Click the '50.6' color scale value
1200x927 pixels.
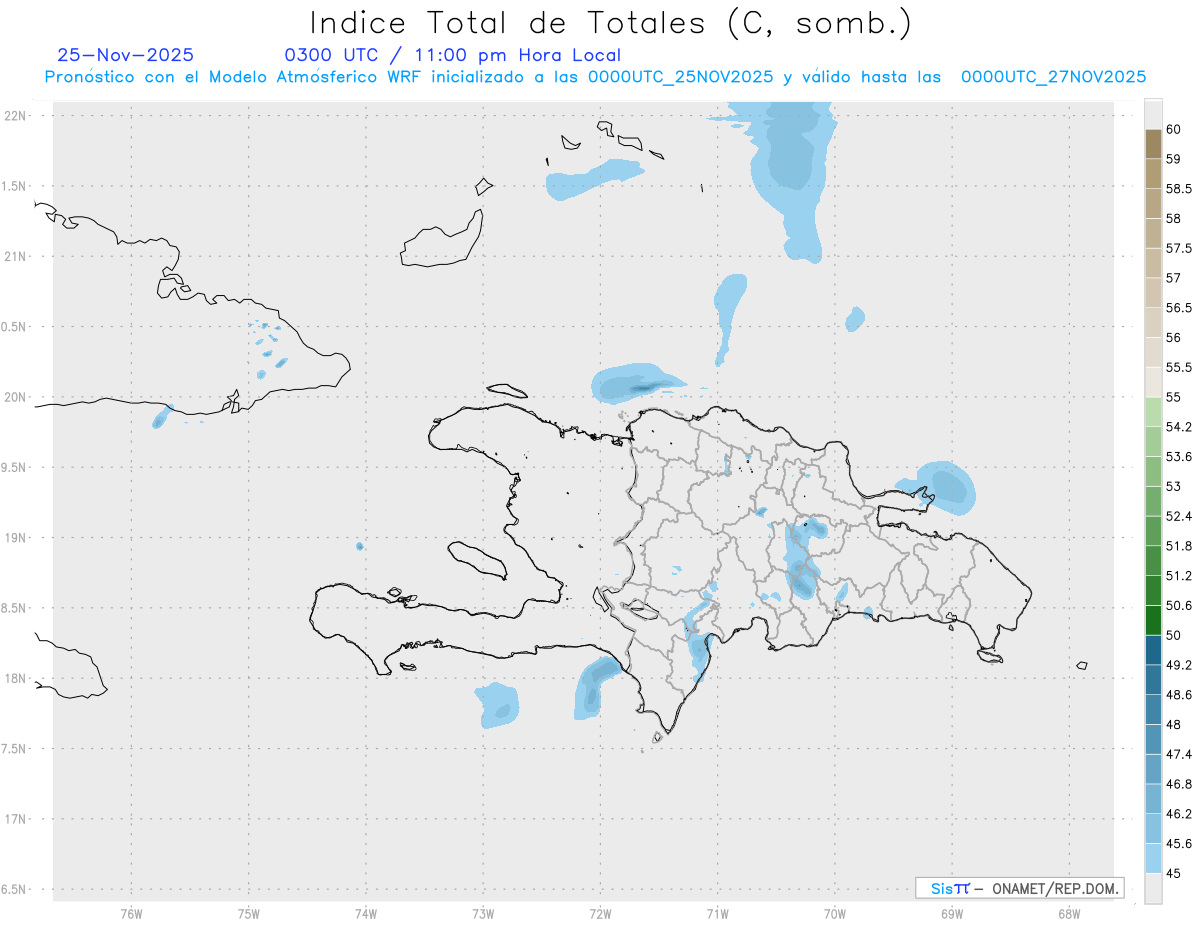point(1178,606)
